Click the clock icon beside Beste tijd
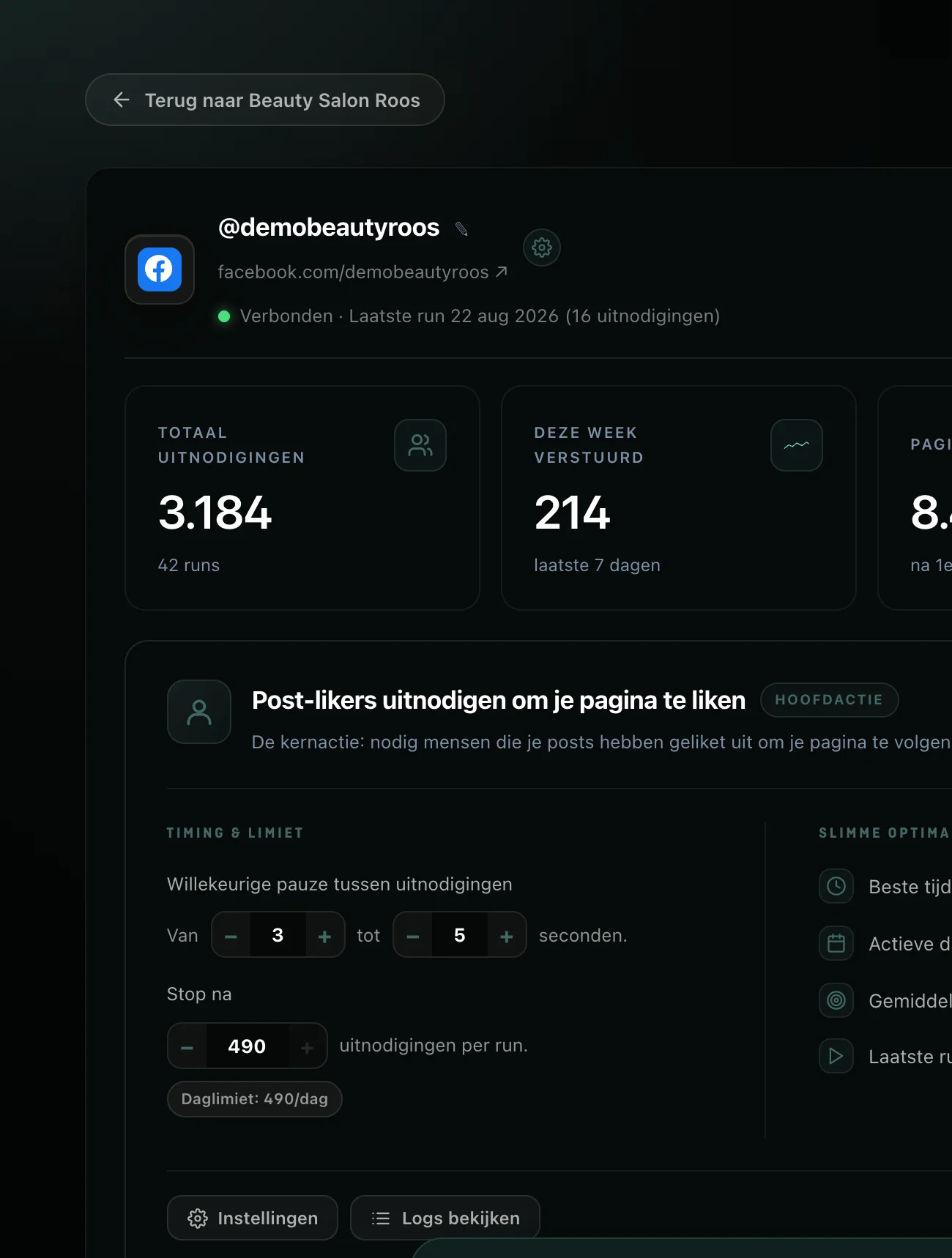This screenshot has height=1258, width=952. pyautogui.click(x=836, y=887)
